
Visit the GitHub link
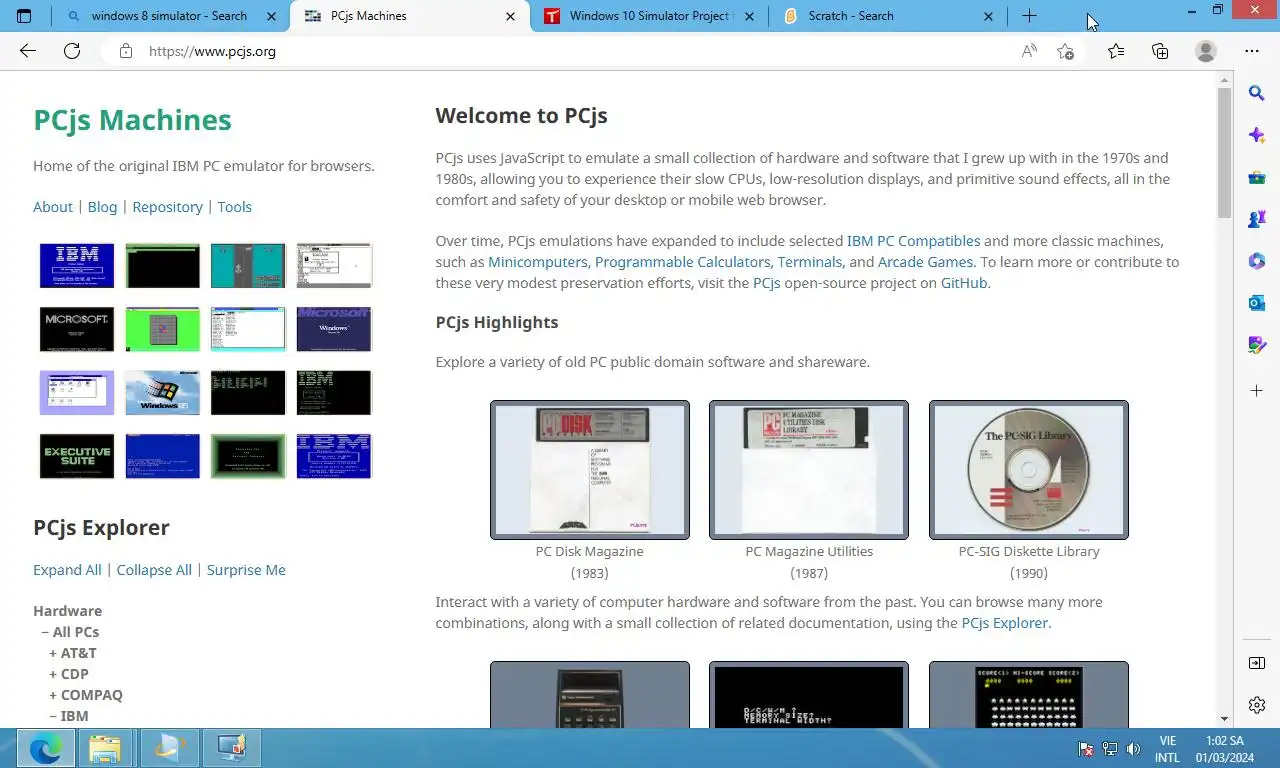964,283
